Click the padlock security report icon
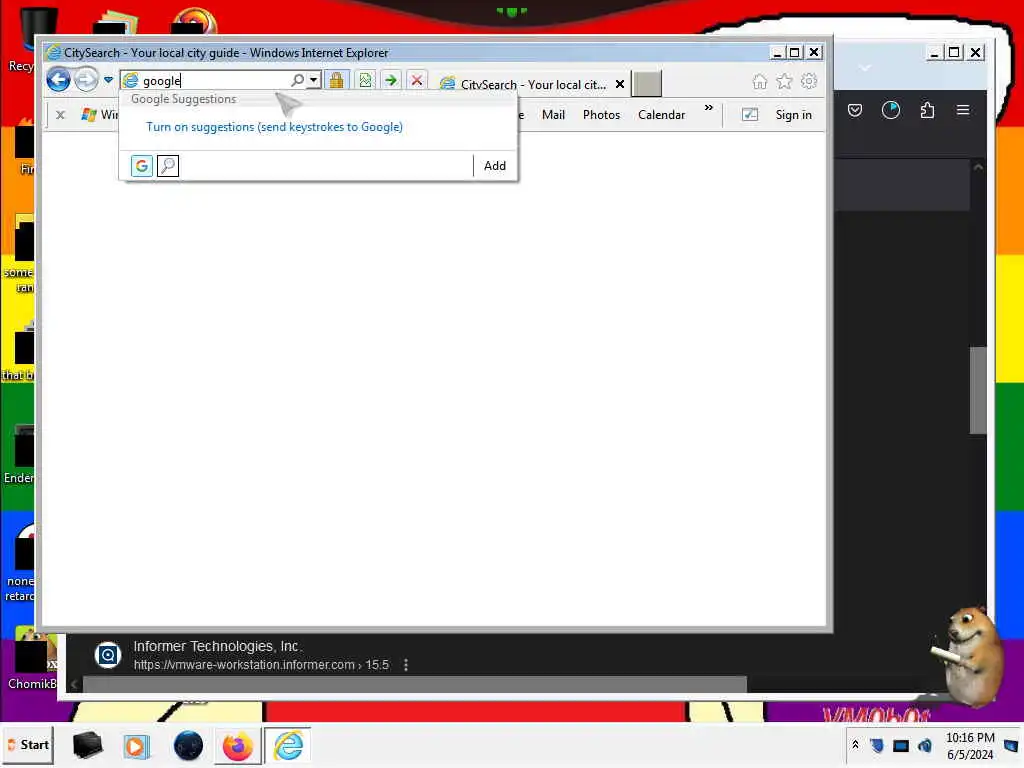This screenshot has width=1024, height=768. click(x=336, y=80)
